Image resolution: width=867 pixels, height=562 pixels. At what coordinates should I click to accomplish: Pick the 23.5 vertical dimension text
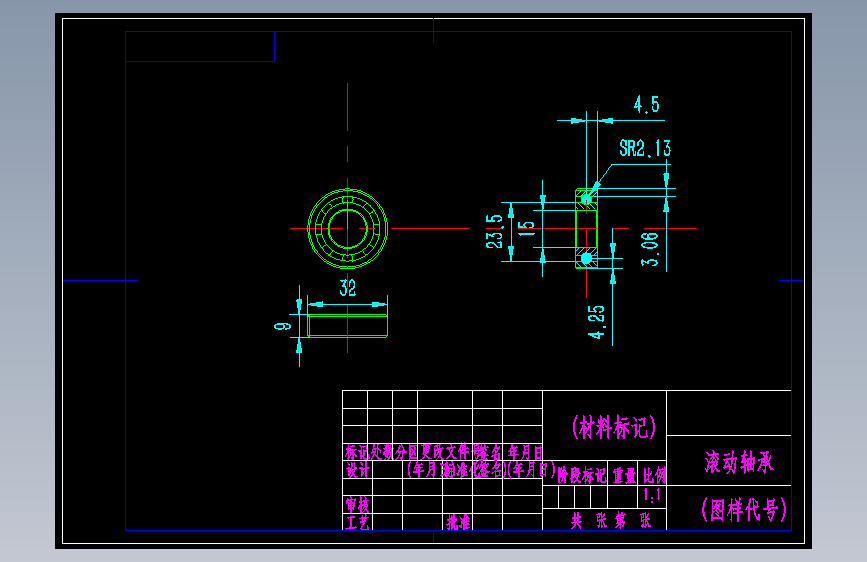pos(494,231)
